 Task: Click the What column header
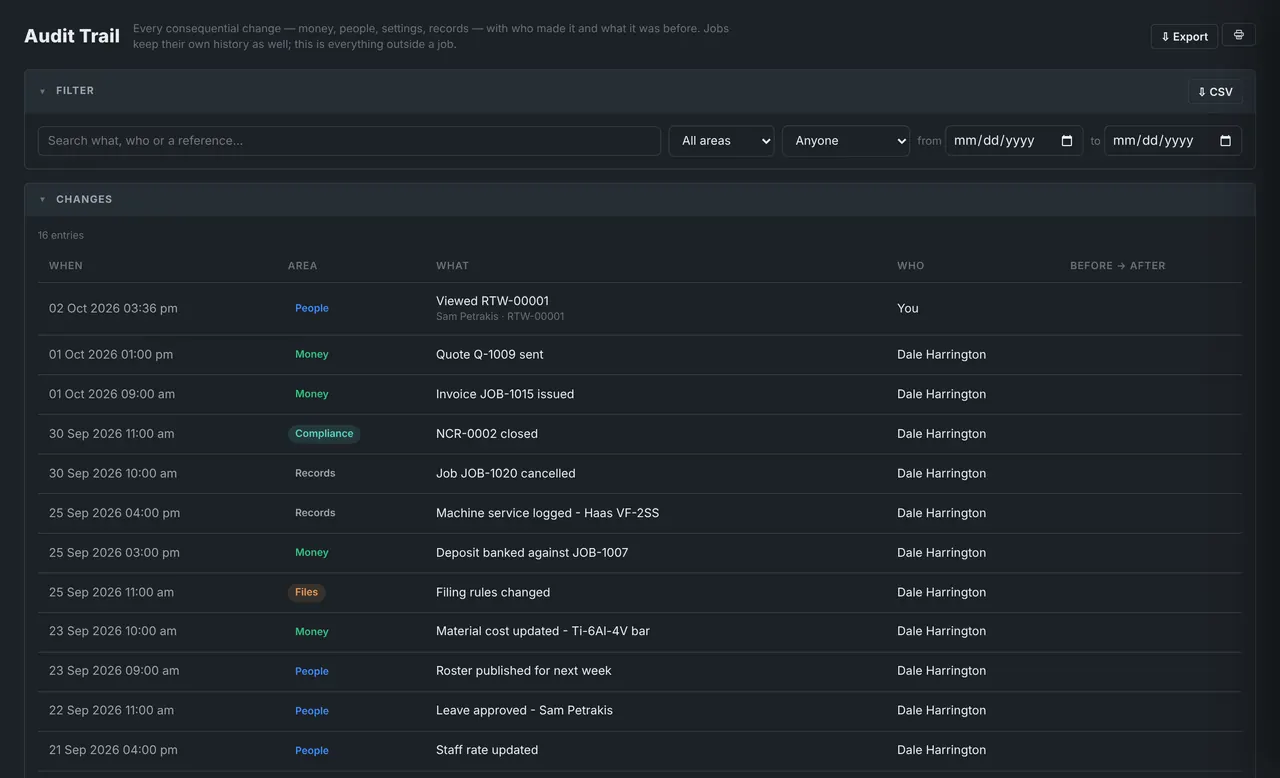(x=452, y=266)
